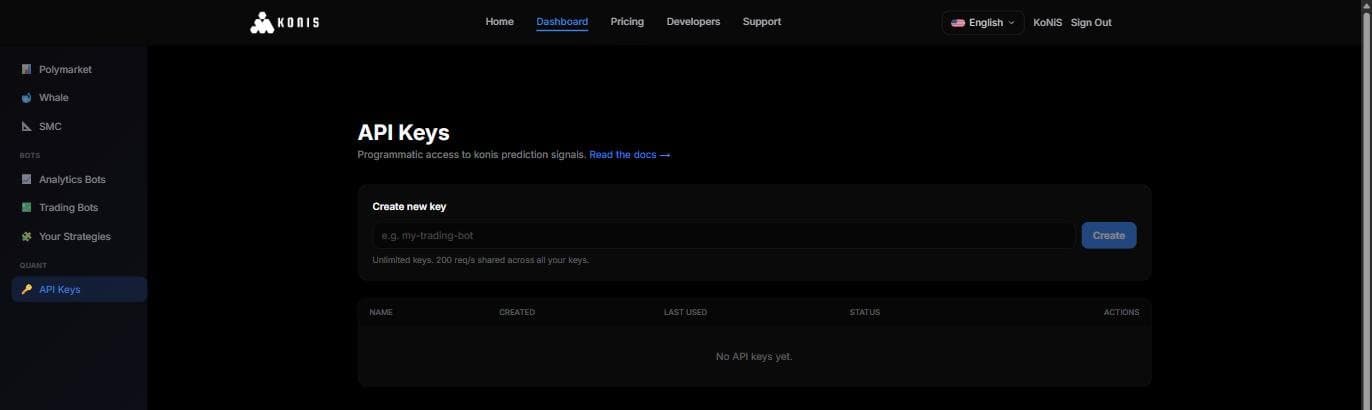Viewport: 1372px width, 410px height.
Task: Click the LAST USED column header
Action: click(685, 312)
